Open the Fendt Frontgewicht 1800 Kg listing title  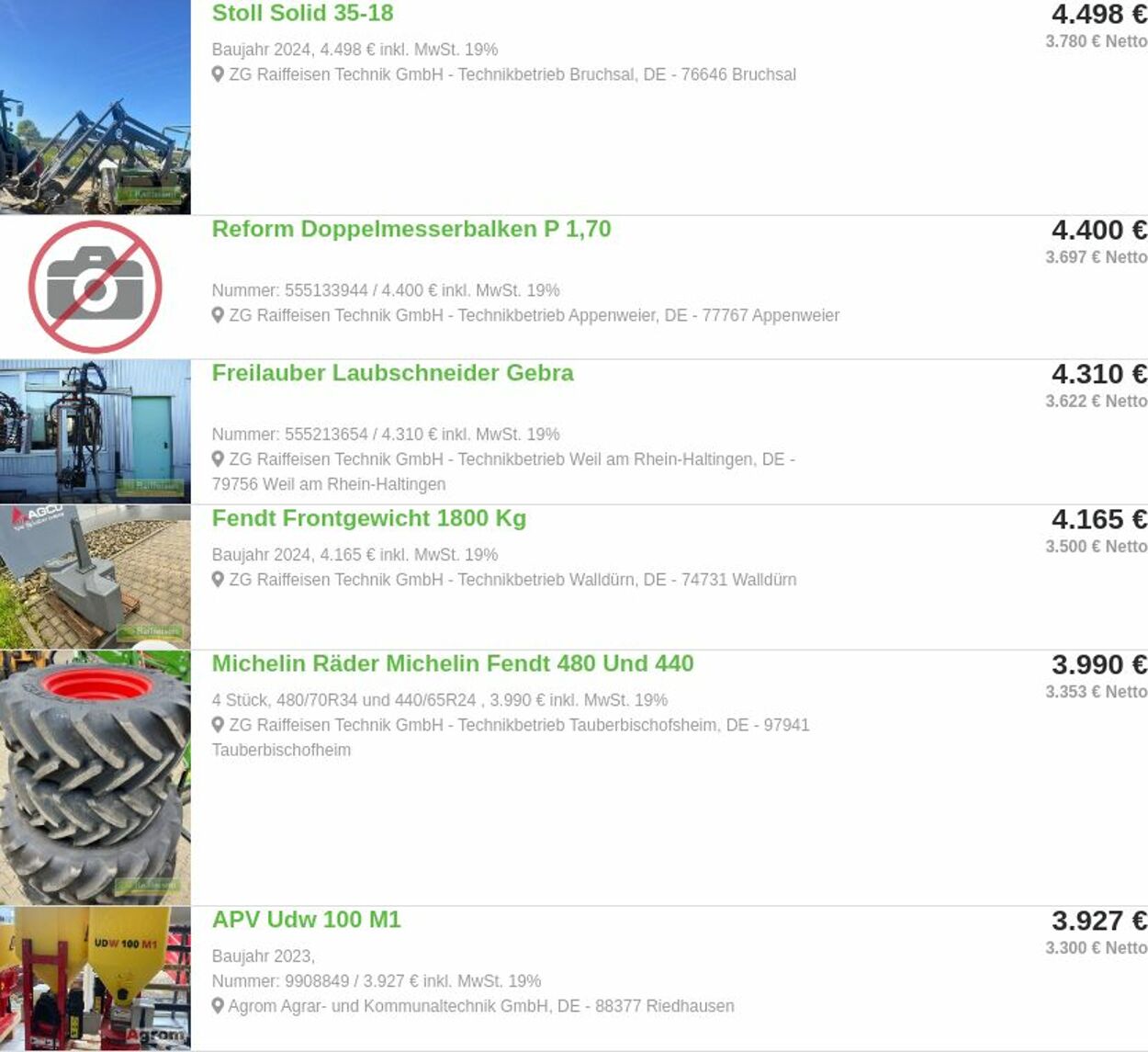(x=368, y=518)
